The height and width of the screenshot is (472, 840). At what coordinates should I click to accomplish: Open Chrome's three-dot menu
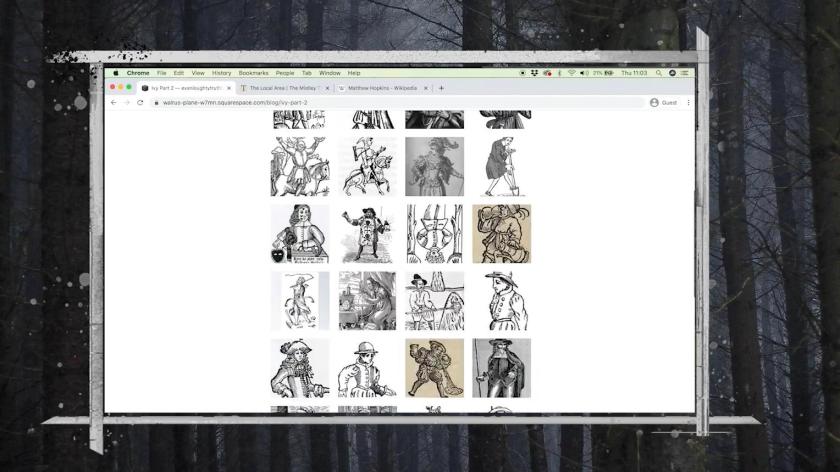688,102
